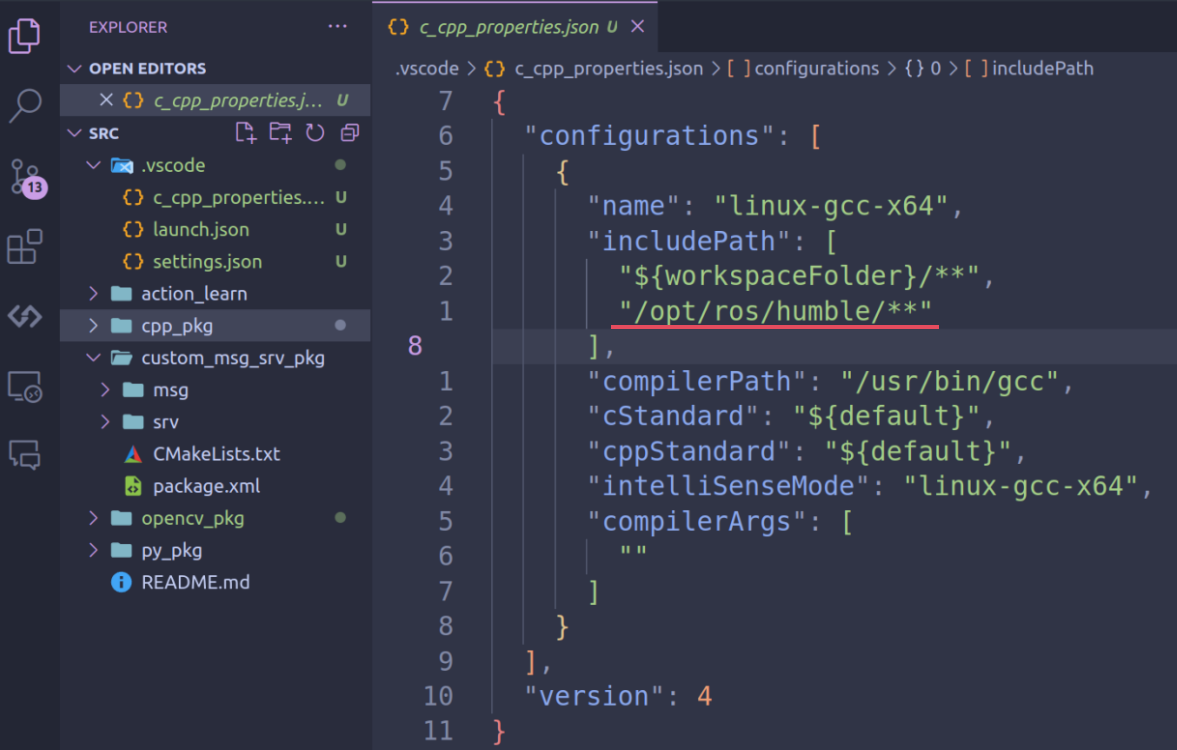Open the Extensions view icon

point(24,246)
